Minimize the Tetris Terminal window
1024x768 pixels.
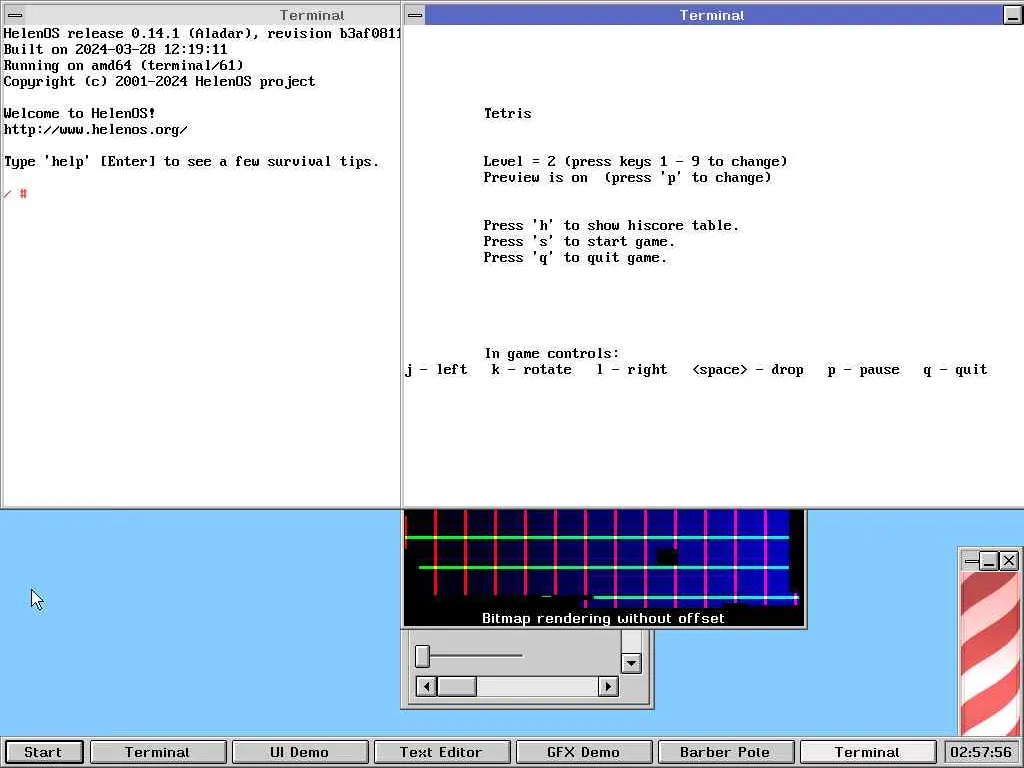[x=1012, y=15]
